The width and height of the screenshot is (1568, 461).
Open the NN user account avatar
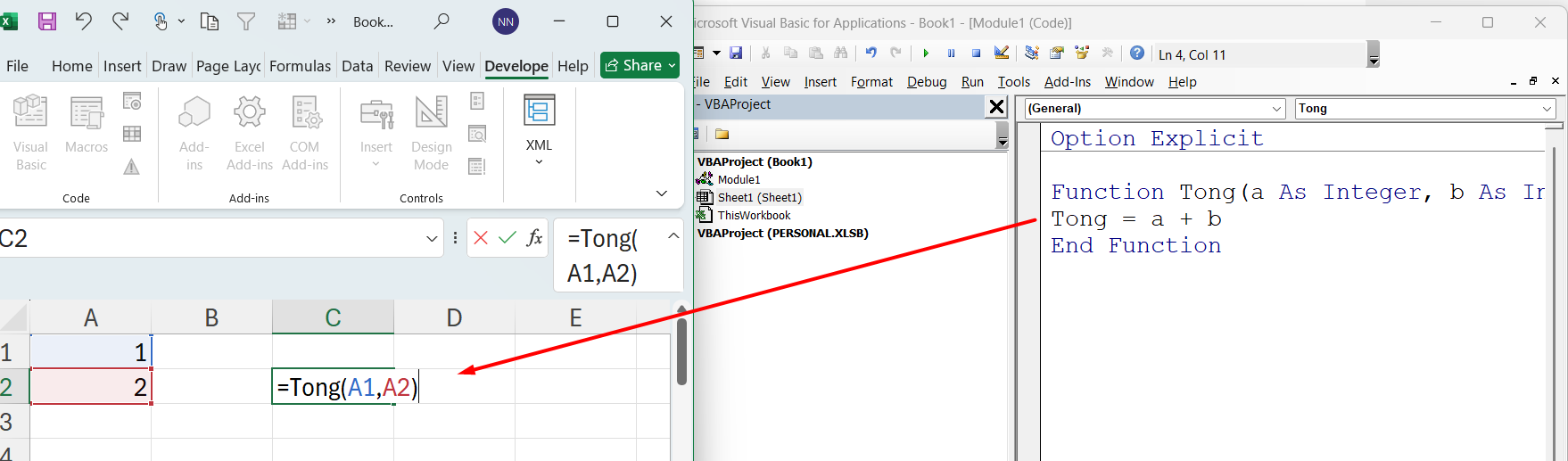(506, 21)
